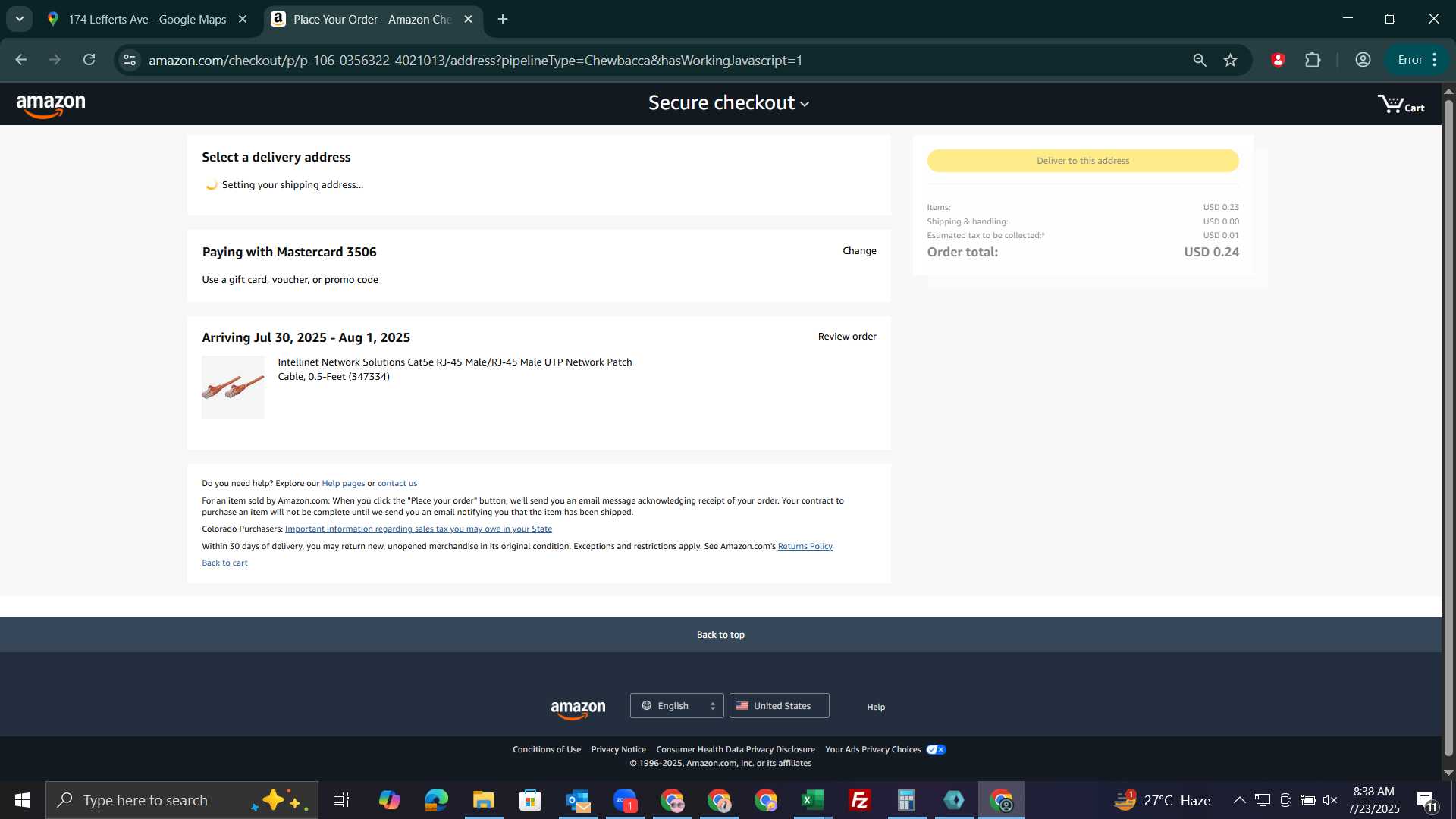Open the Cart icon
The width and height of the screenshot is (1456, 819).
pyautogui.click(x=1401, y=105)
